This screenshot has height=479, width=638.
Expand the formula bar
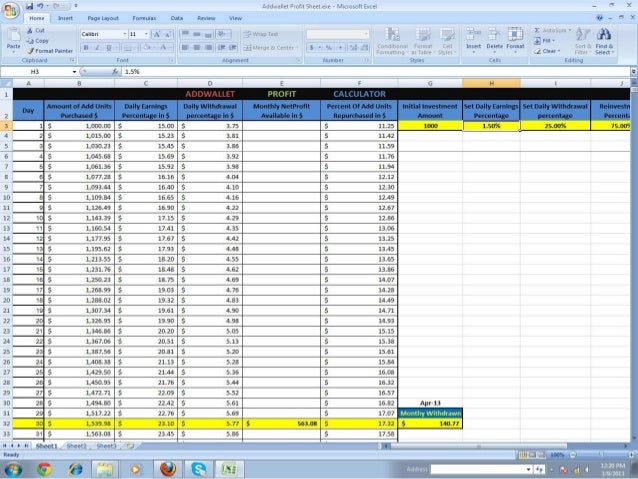[634, 72]
